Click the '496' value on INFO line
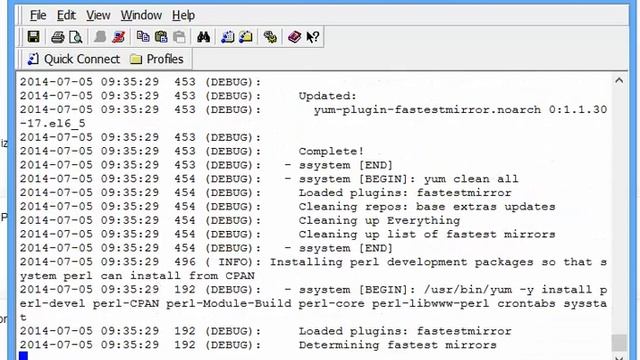640x360 pixels. coord(185,262)
